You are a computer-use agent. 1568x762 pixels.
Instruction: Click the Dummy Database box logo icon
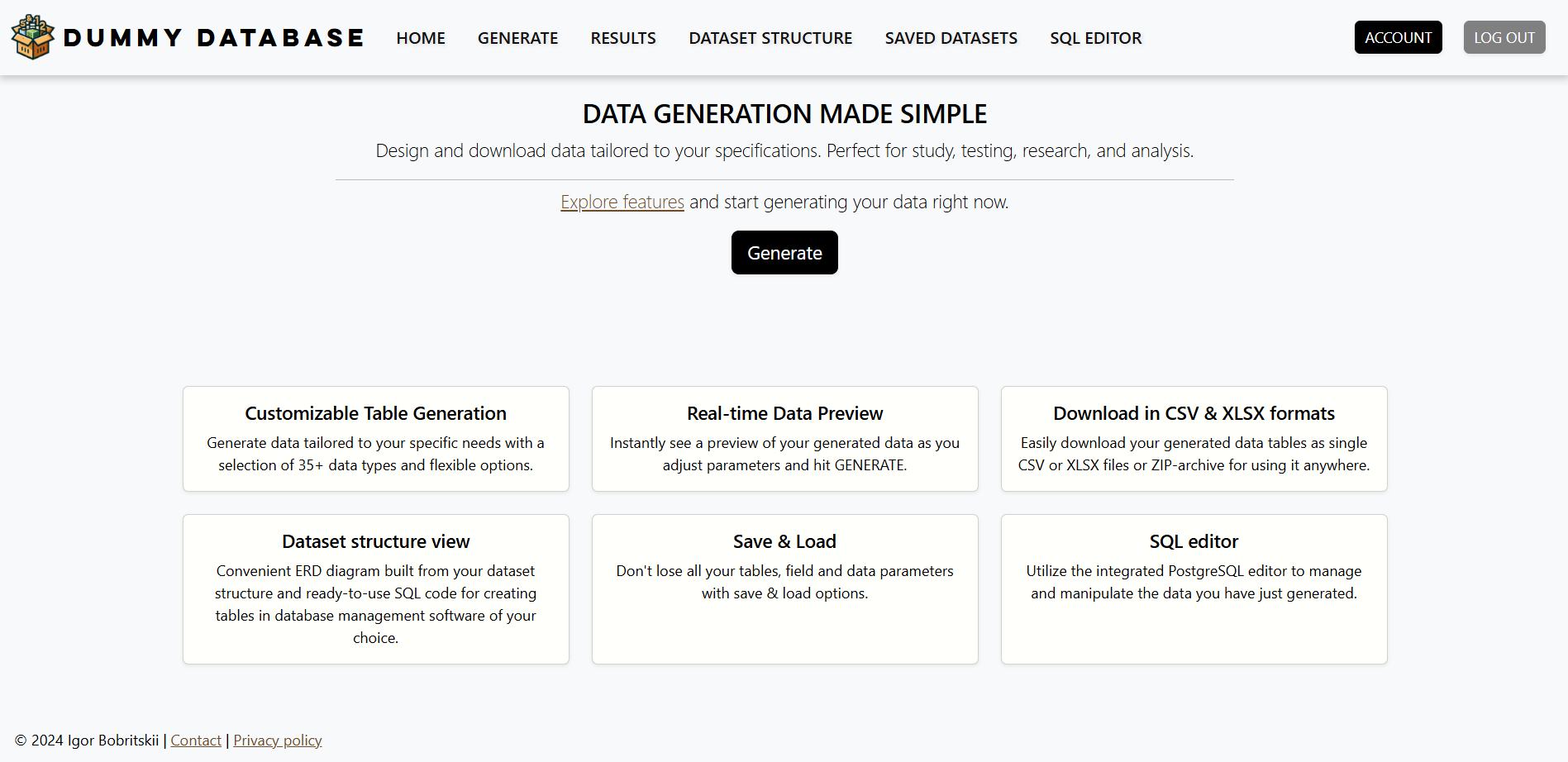[x=32, y=37]
